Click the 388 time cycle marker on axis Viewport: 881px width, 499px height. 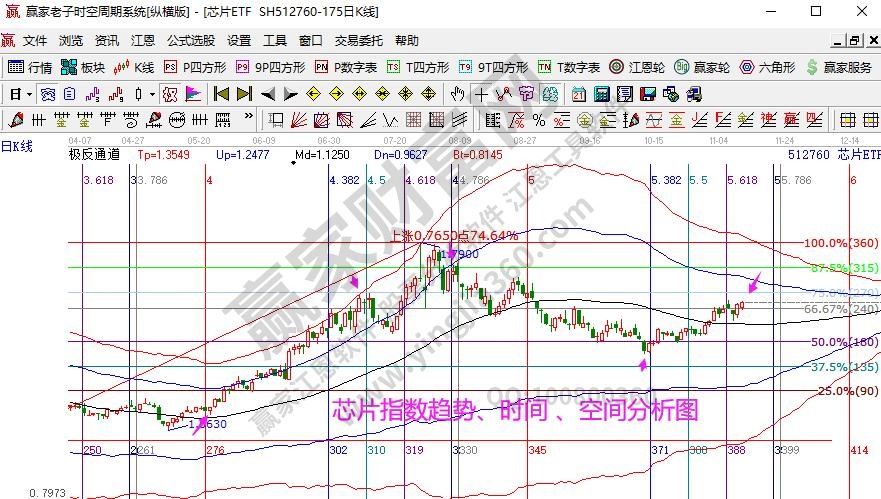tap(736, 452)
